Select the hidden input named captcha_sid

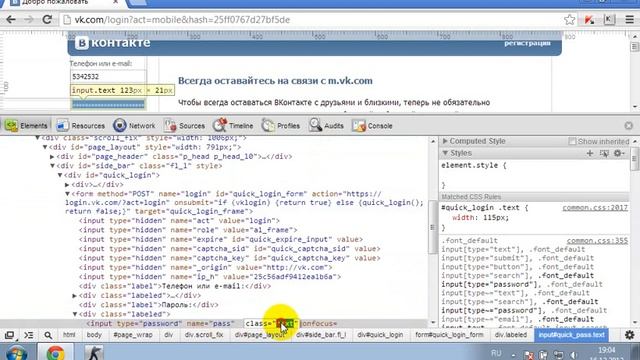pos(229,249)
